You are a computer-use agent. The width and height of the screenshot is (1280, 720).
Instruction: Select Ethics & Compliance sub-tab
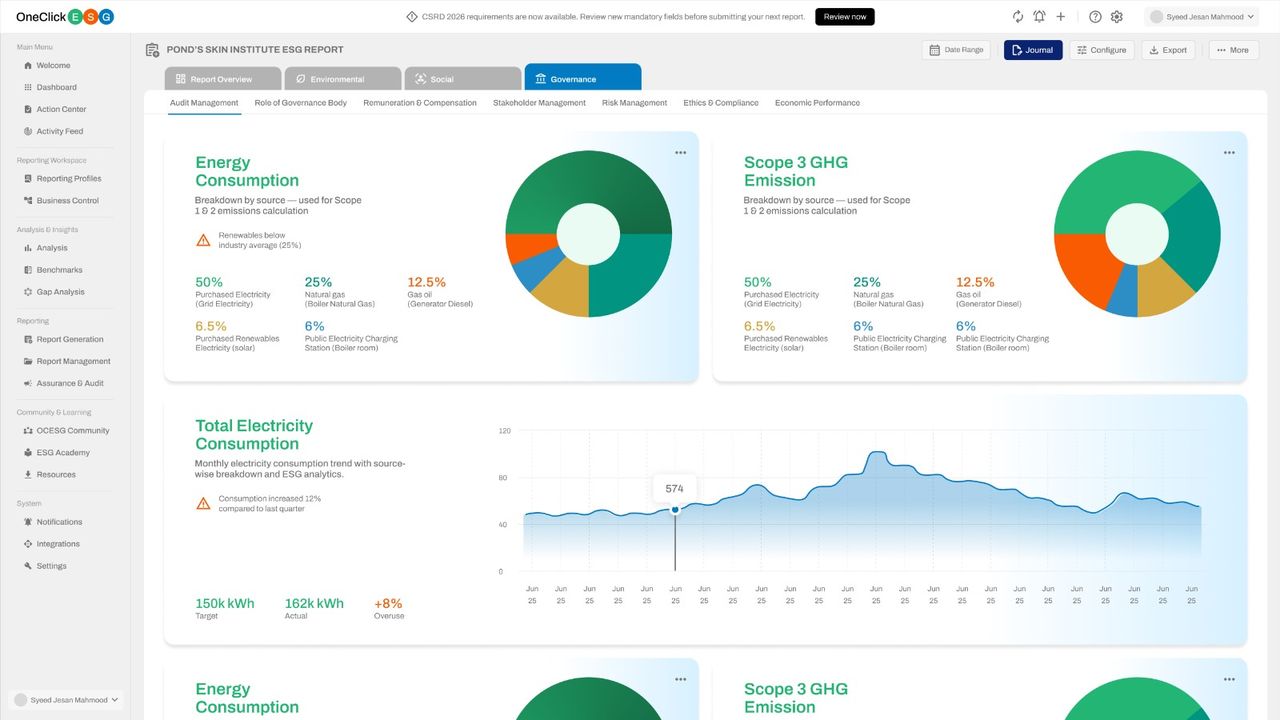pyautogui.click(x=721, y=103)
